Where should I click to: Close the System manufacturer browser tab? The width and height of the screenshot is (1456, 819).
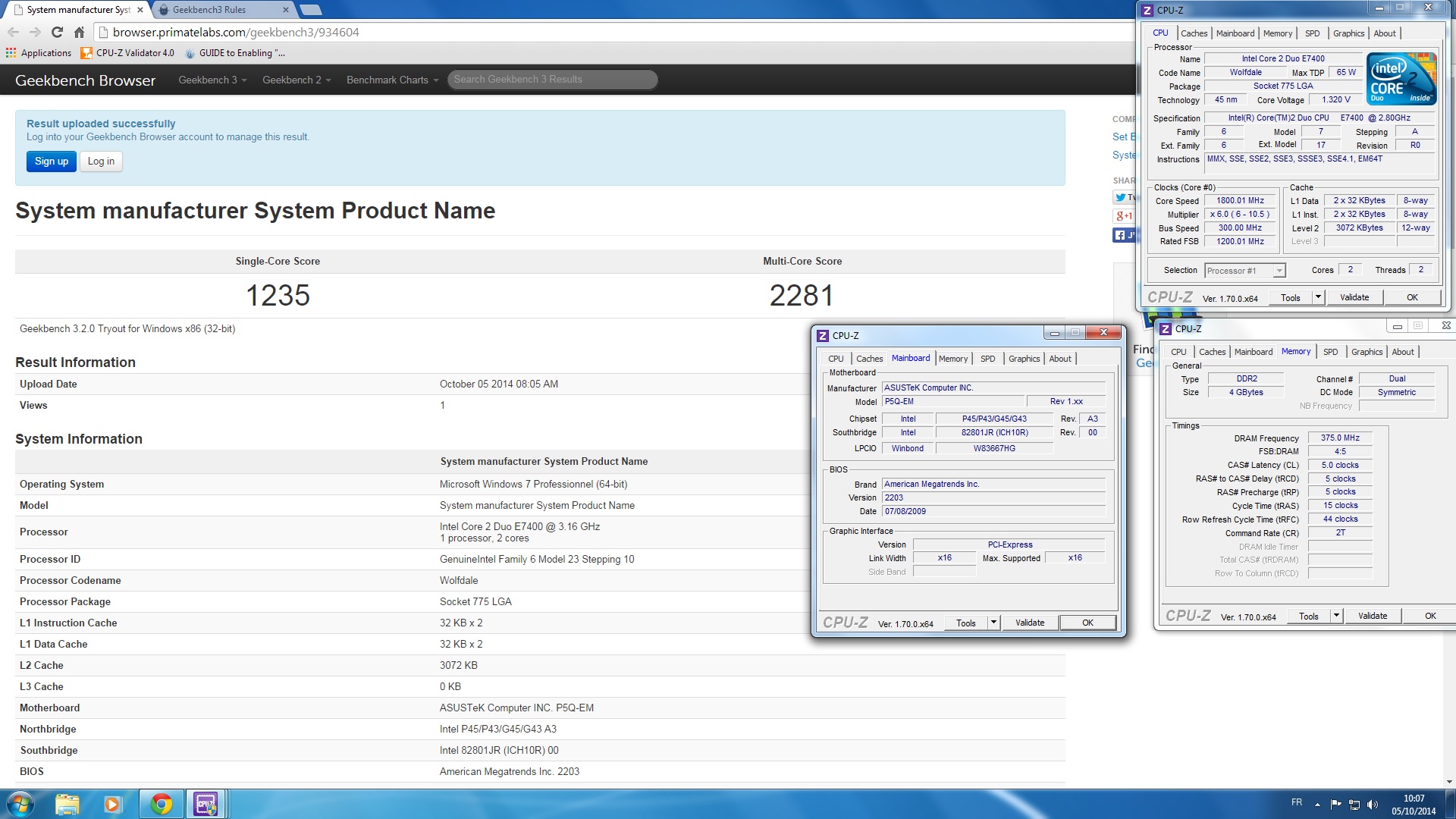click(140, 10)
